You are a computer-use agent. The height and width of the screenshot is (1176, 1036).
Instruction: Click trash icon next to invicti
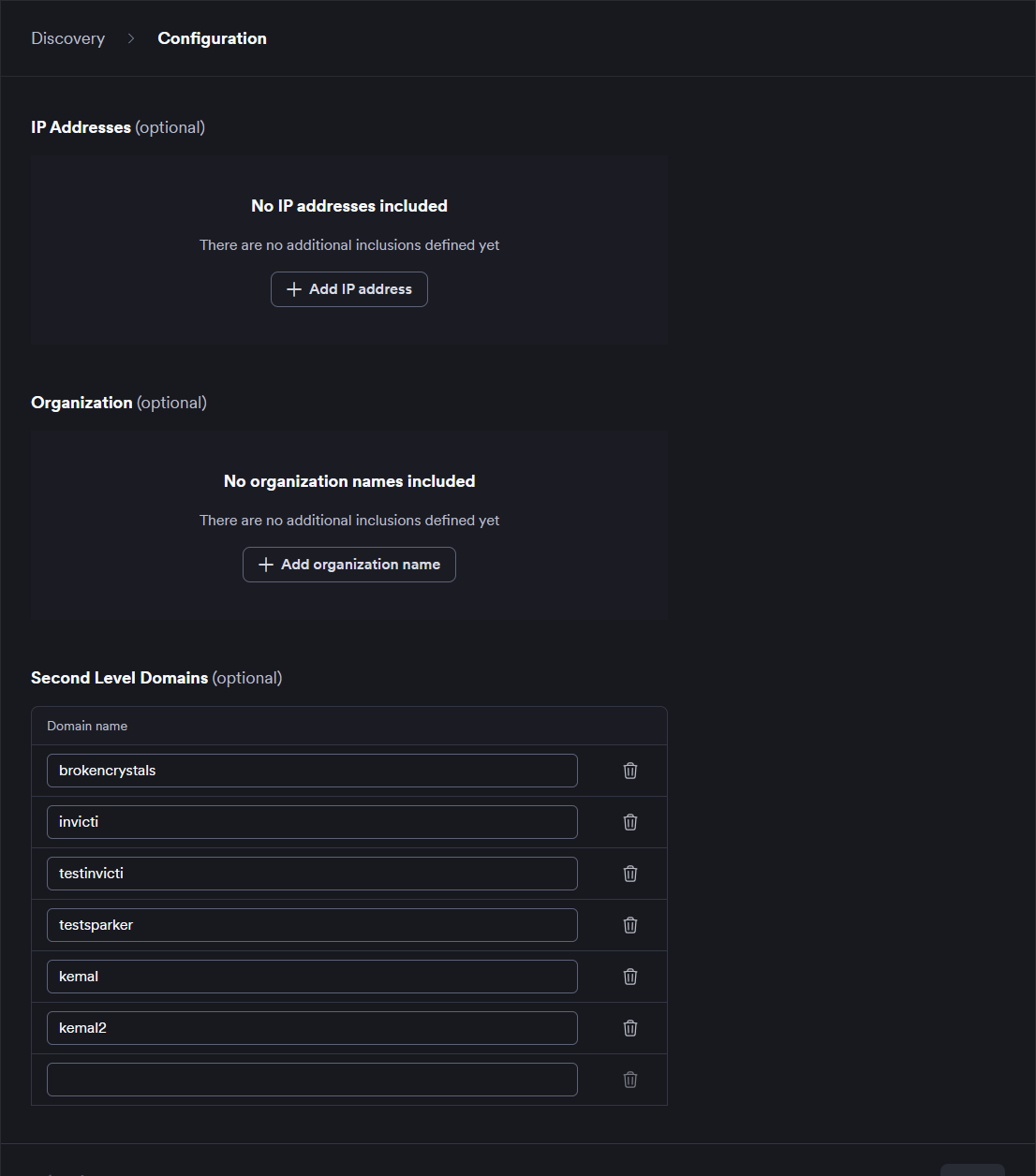[630, 822]
